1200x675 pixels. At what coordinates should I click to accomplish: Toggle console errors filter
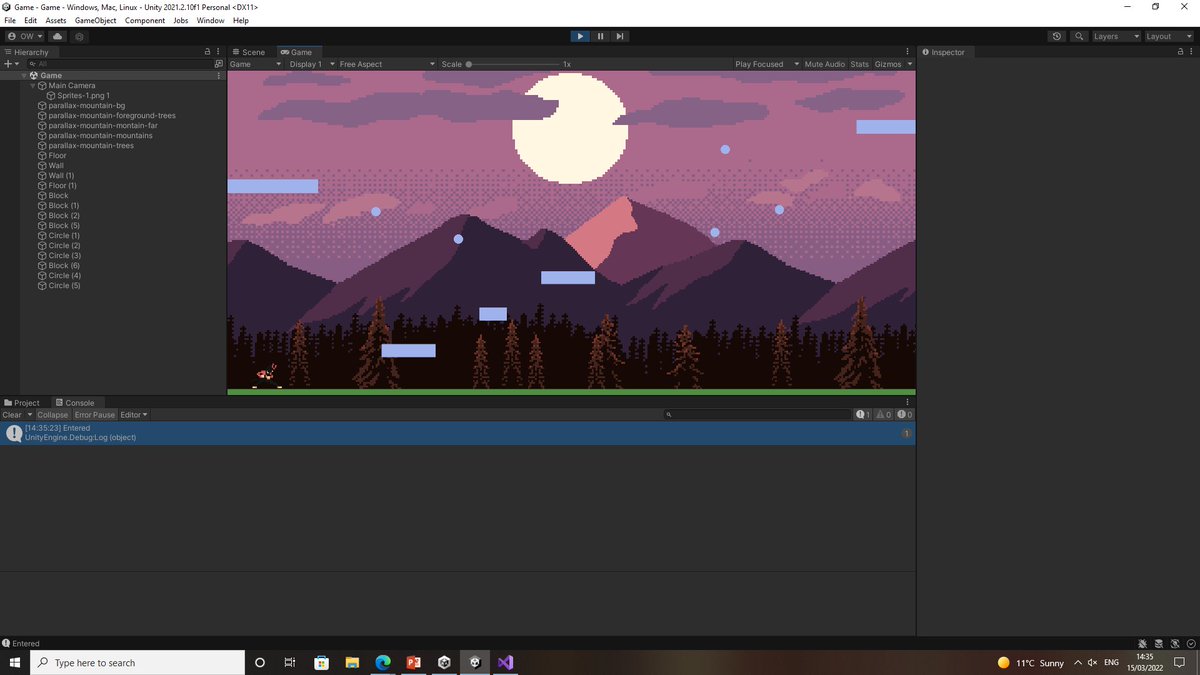pyautogui.click(x=905, y=415)
